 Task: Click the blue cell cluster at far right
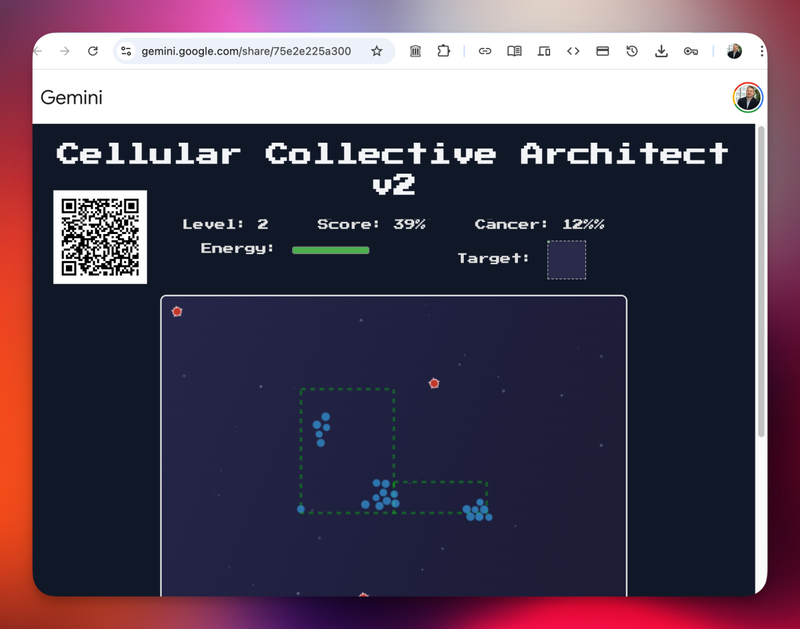click(x=478, y=510)
